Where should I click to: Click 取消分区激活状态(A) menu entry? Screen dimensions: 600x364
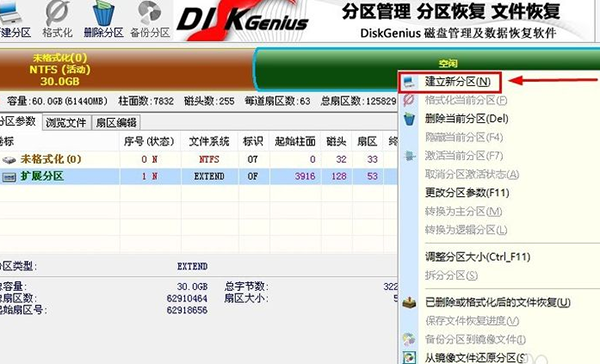tap(472, 175)
